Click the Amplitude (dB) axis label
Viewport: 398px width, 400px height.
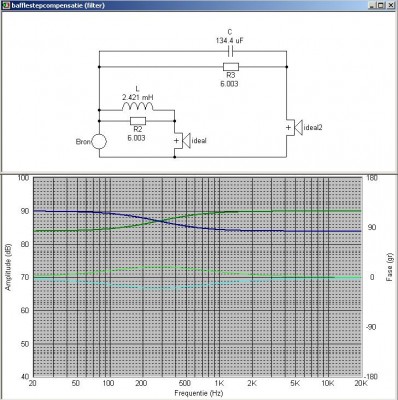click(8, 267)
